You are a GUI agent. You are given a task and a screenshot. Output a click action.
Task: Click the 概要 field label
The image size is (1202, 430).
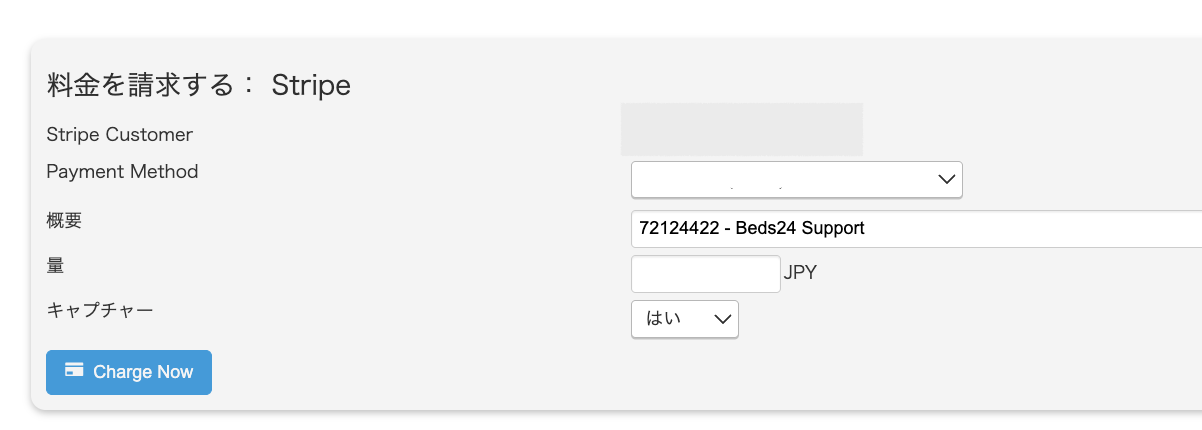64,219
